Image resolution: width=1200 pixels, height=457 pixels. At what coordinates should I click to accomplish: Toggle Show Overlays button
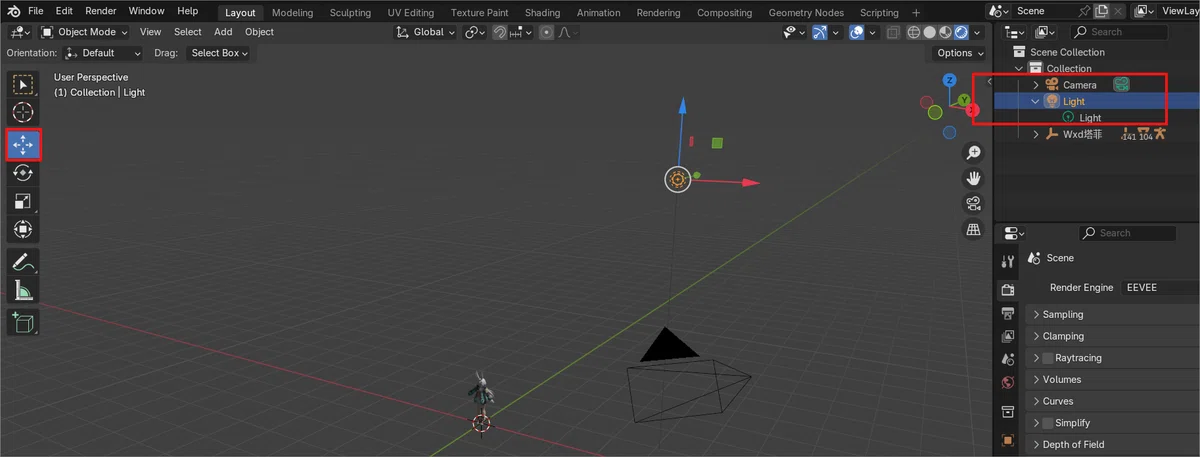coord(857,32)
